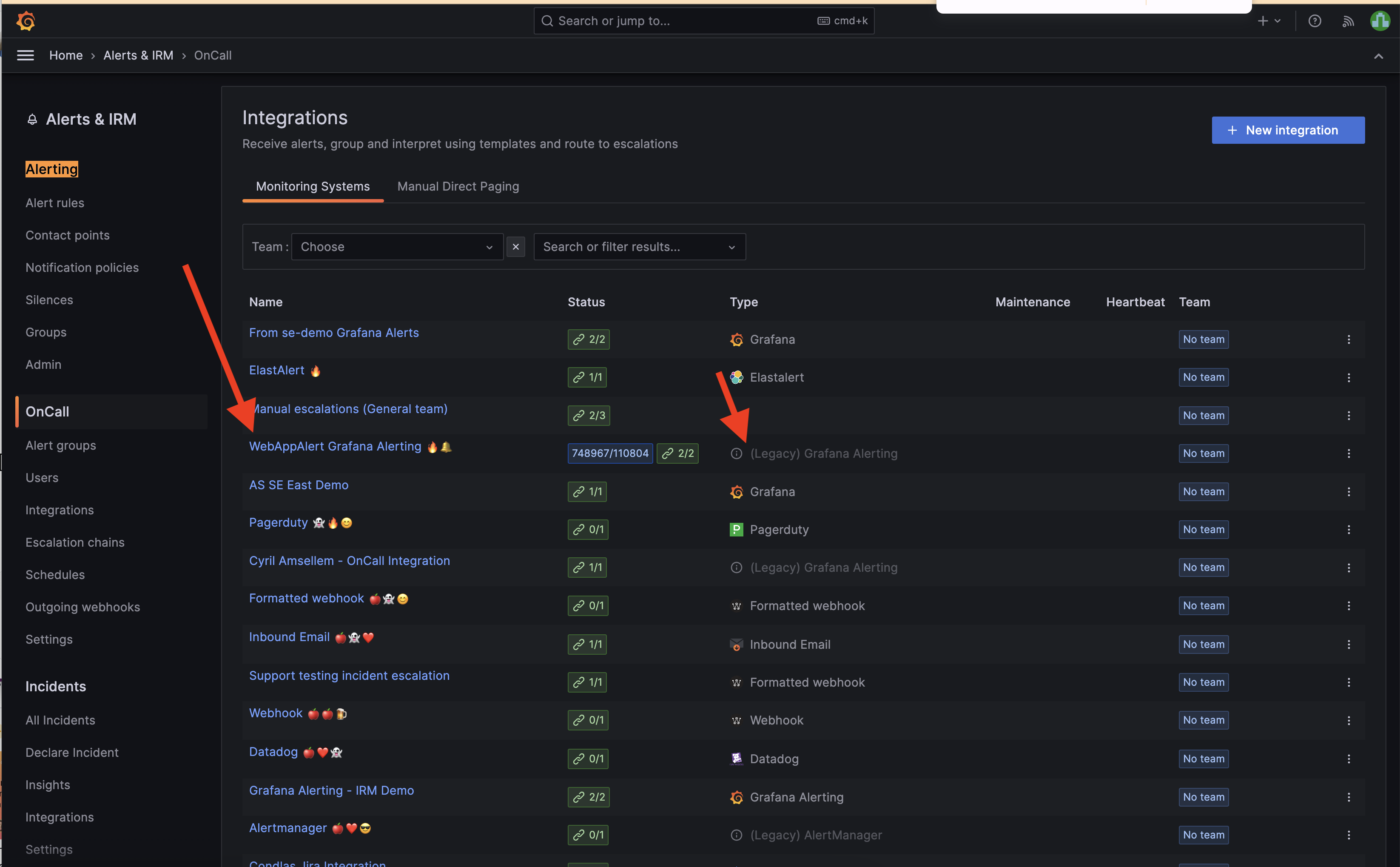Click the Search or jump to field

[x=703, y=21]
